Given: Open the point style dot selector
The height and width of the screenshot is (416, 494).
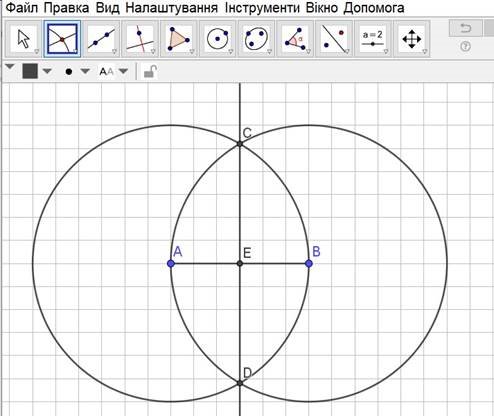Looking at the screenshot, I should tap(69, 71).
